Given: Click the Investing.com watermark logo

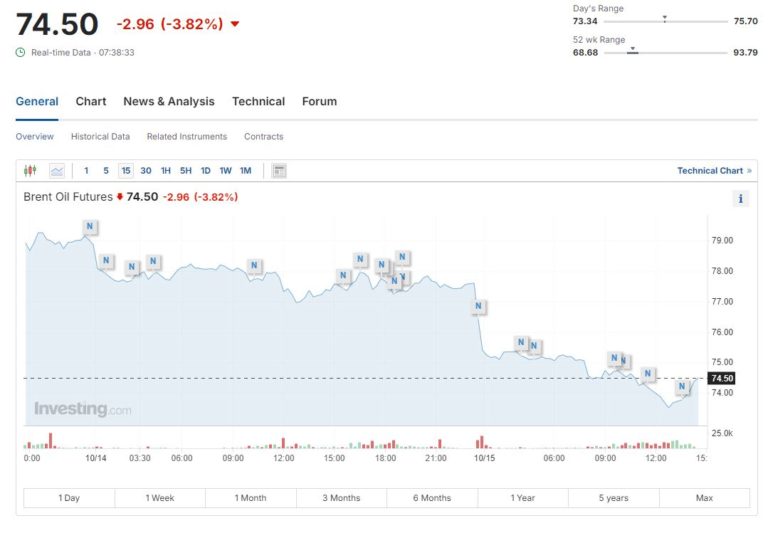Looking at the screenshot, I should (82, 409).
